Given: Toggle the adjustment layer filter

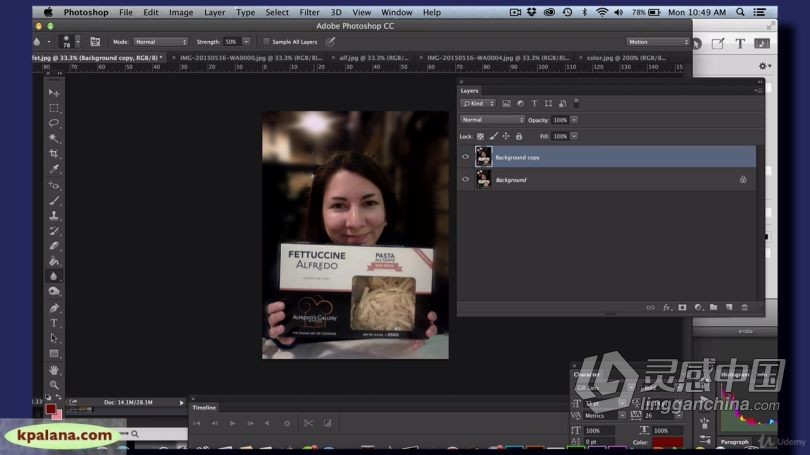Looking at the screenshot, I should click(x=520, y=104).
